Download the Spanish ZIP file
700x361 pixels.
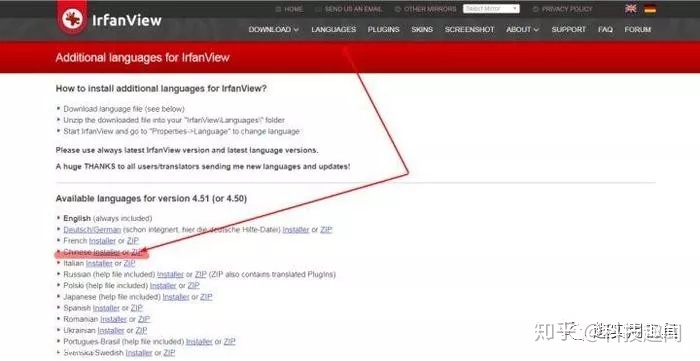click(x=137, y=308)
